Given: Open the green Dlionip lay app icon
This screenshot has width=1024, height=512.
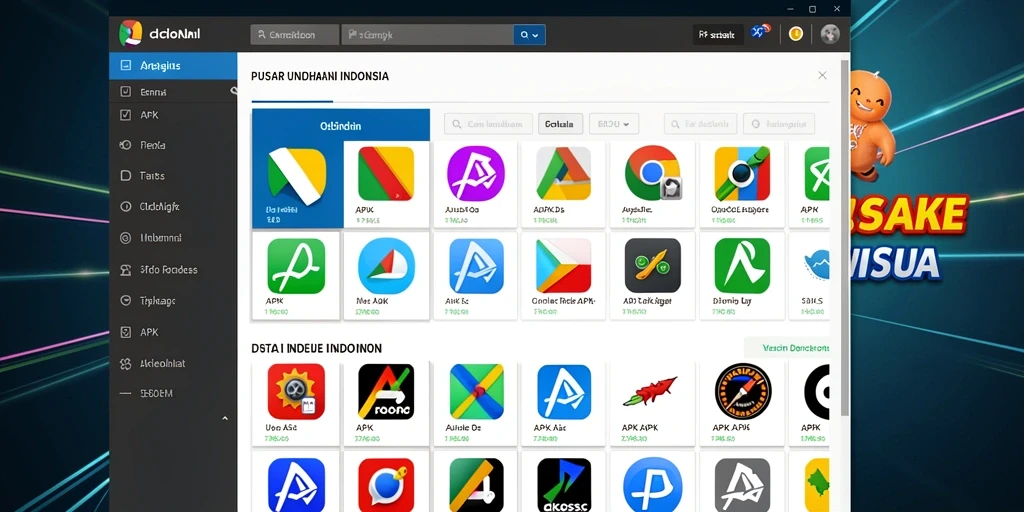Looking at the screenshot, I should (743, 266).
